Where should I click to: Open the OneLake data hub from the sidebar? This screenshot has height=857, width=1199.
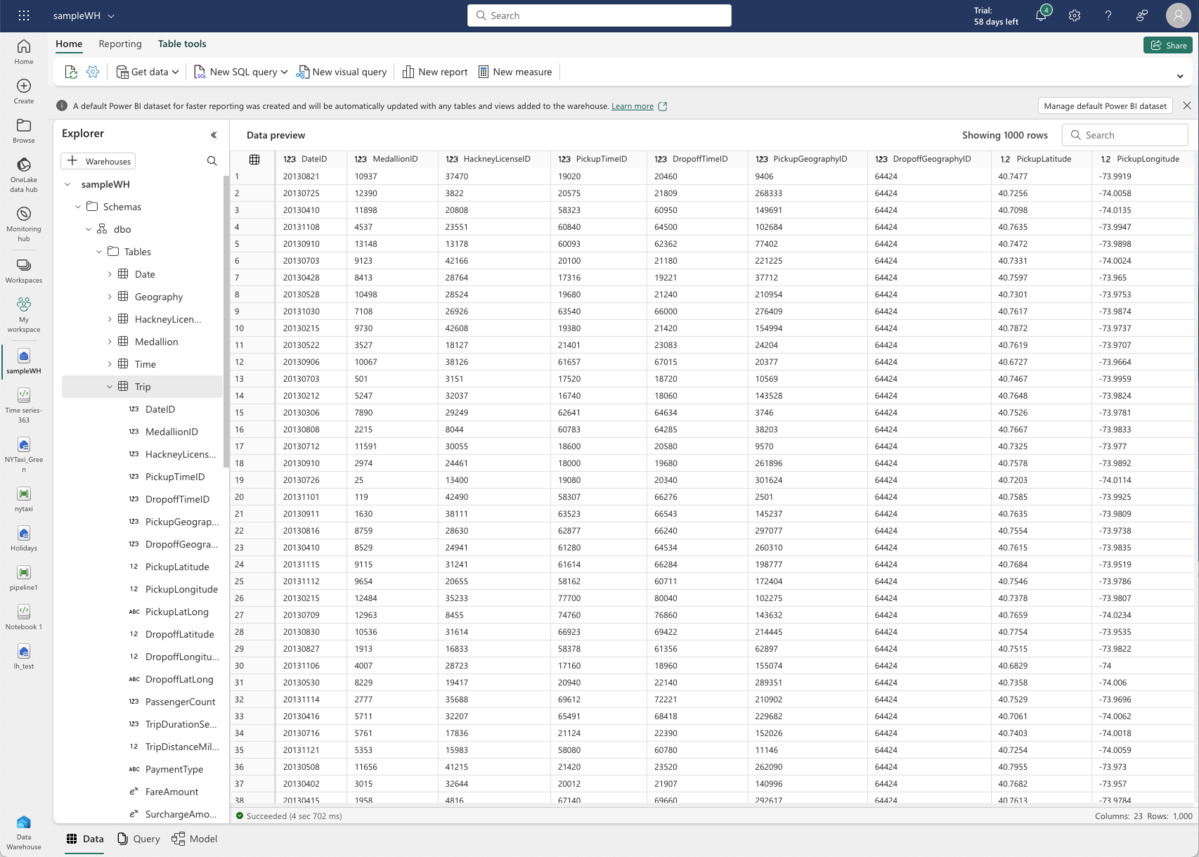(x=23, y=170)
